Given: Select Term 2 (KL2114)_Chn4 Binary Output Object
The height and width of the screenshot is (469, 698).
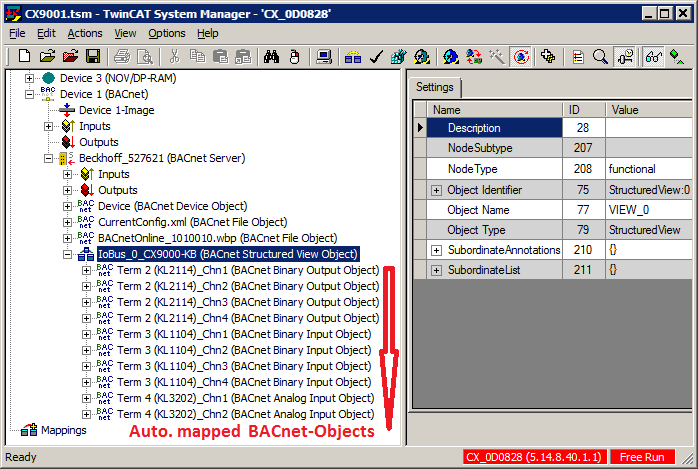Looking at the screenshot, I should (248, 318).
